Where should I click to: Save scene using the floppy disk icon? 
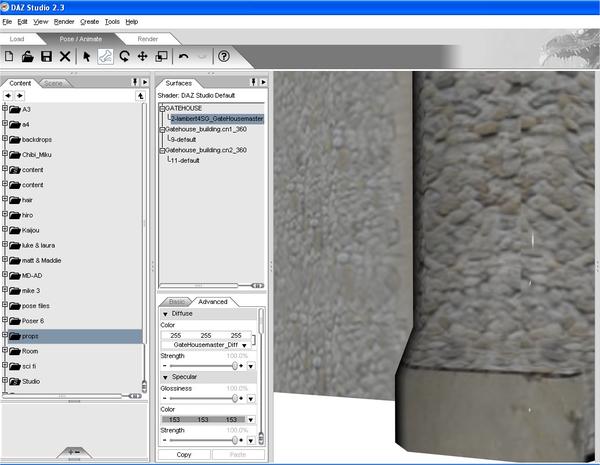(x=46, y=57)
